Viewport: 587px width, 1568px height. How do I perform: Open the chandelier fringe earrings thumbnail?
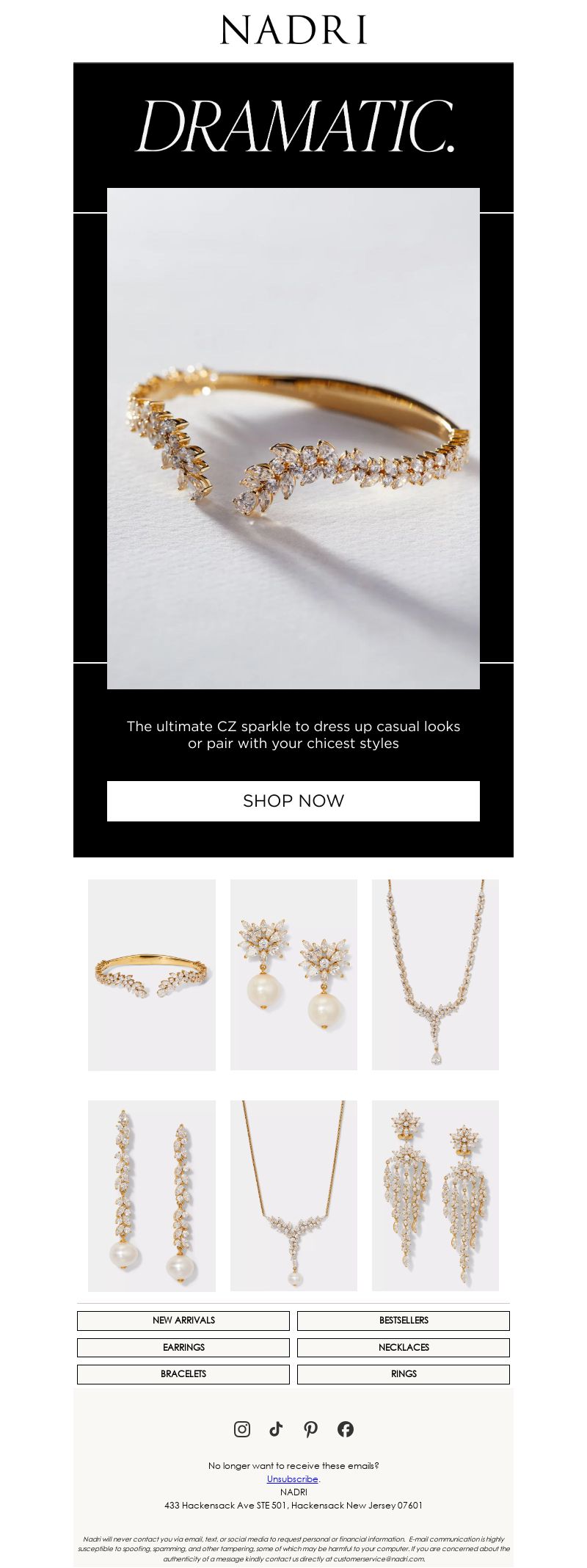click(435, 1195)
